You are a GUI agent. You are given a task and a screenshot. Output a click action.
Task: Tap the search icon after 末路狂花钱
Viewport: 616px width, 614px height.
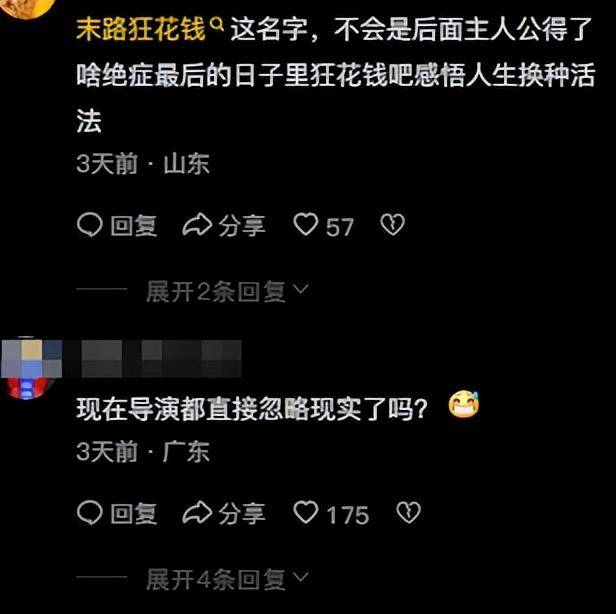coord(217,26)
